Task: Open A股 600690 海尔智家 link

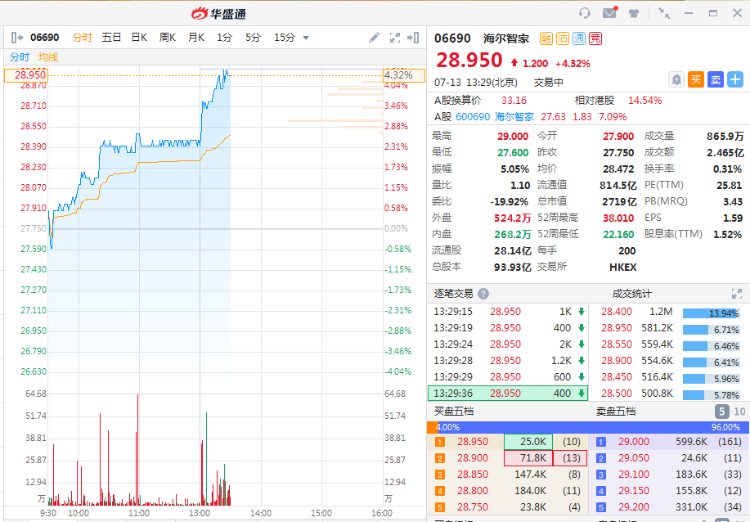Action: coord(495,117)
